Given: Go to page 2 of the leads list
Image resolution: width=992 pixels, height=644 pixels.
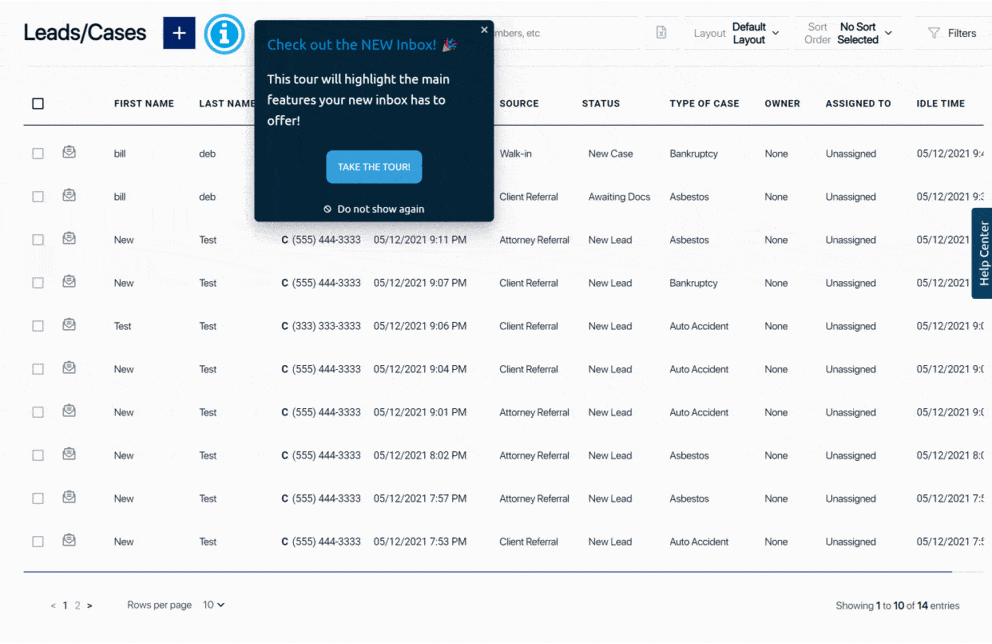Looking at the screenshot, I should click(76, 605).
